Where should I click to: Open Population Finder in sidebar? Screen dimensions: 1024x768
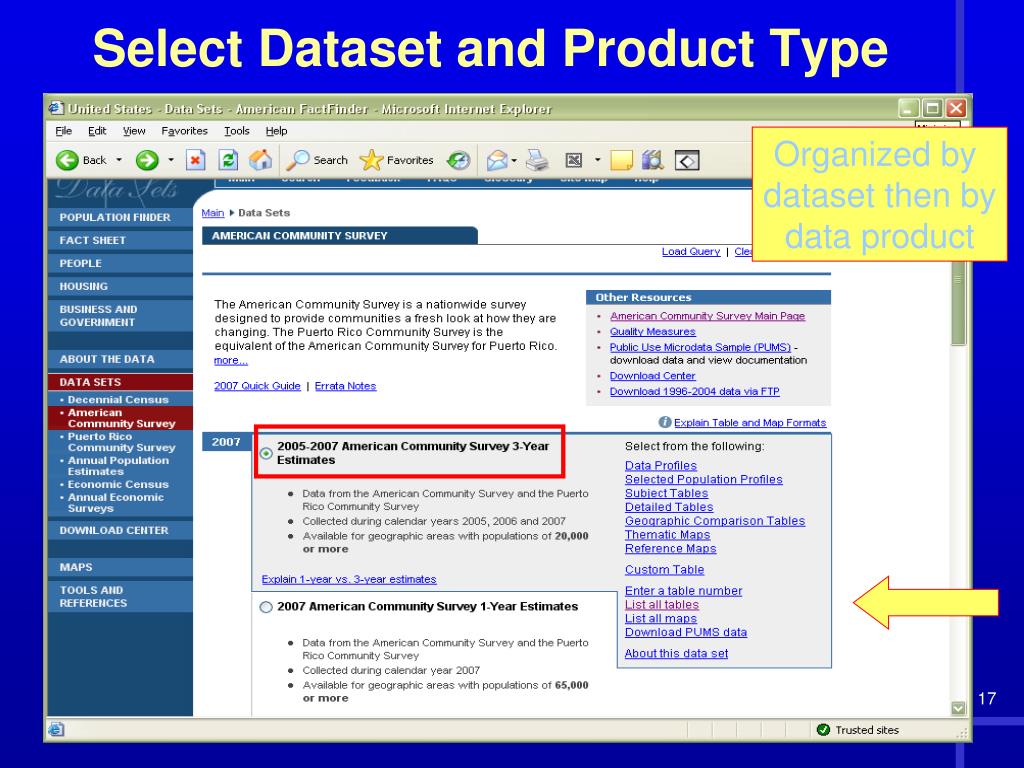pos(120,217)
